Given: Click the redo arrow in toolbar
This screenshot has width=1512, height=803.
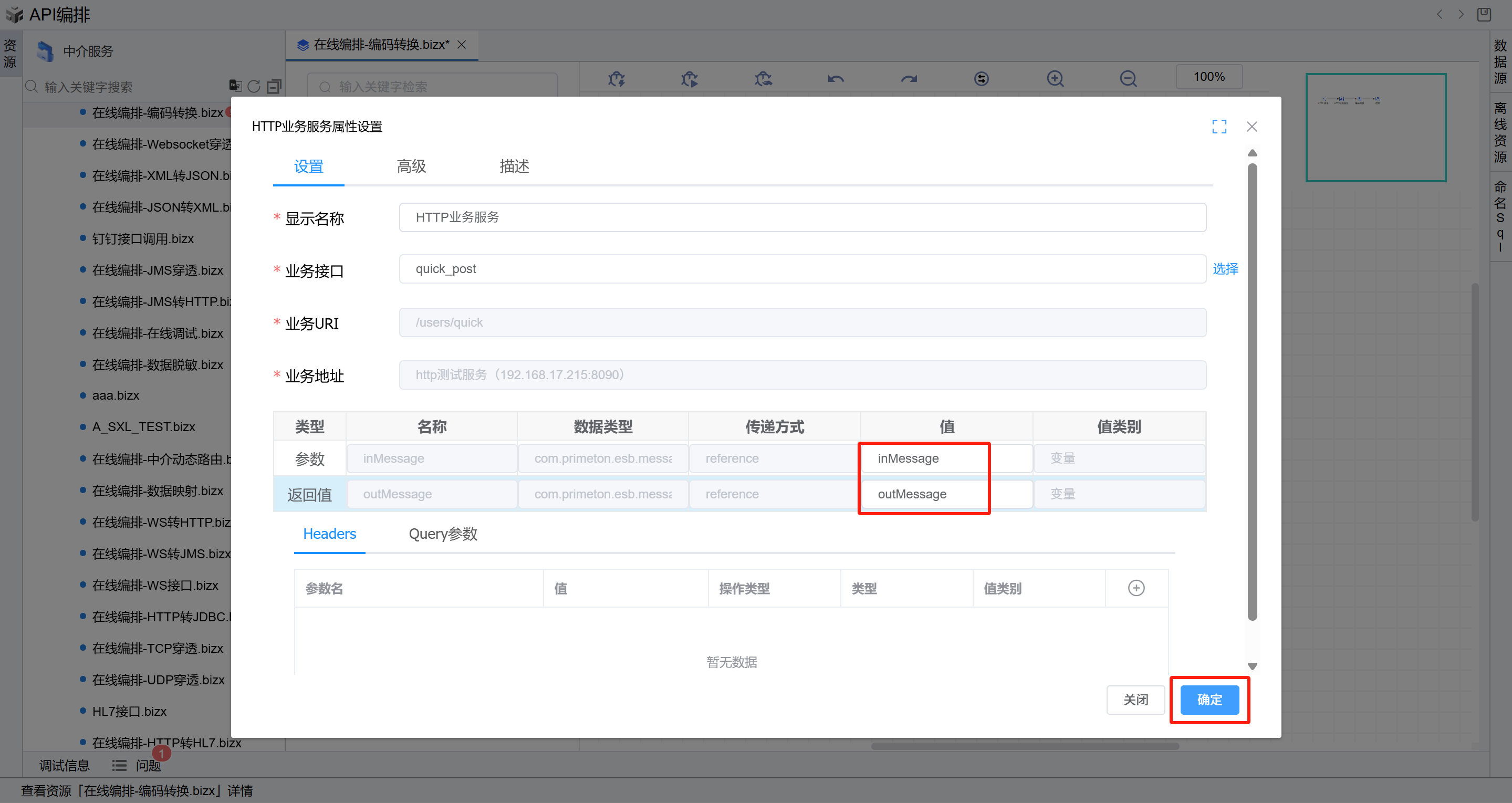Looking at the screenshot, I should 909,79.
